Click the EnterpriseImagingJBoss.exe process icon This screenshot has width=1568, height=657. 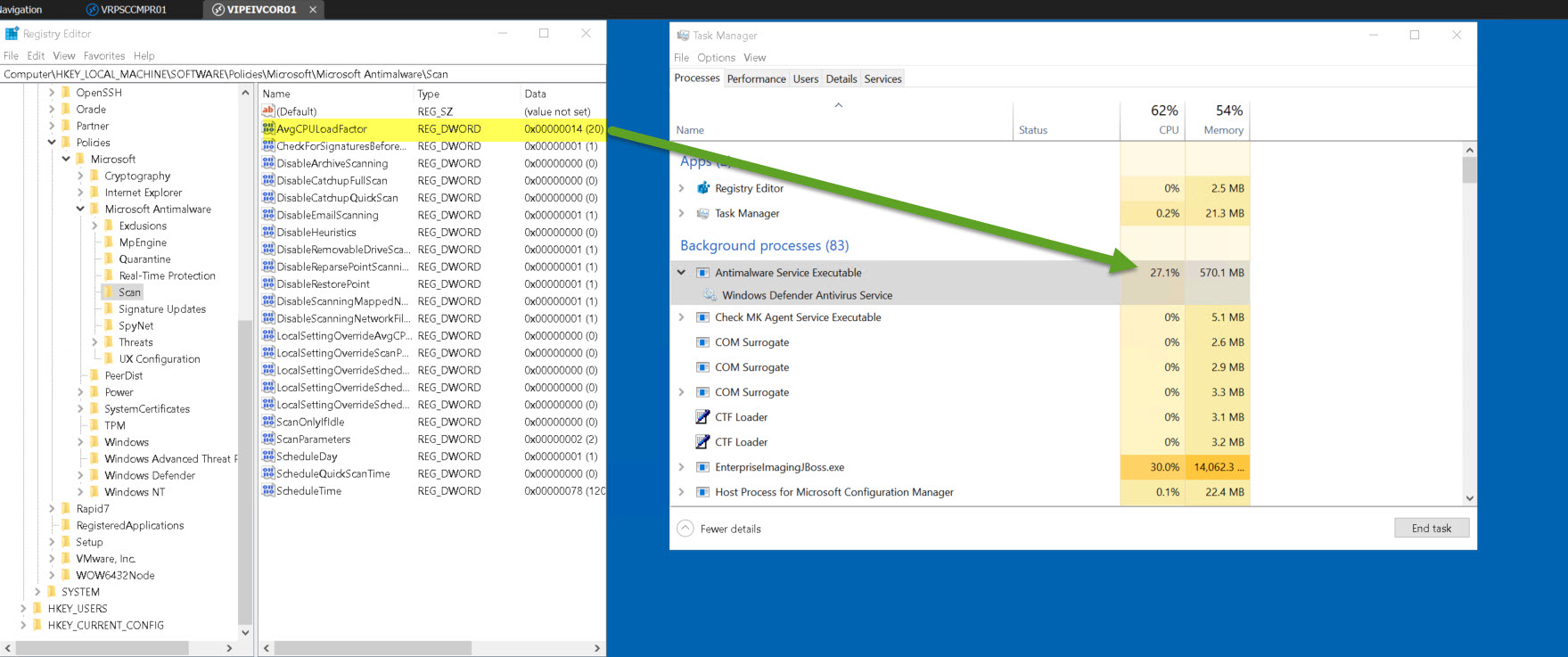point(702,467)
